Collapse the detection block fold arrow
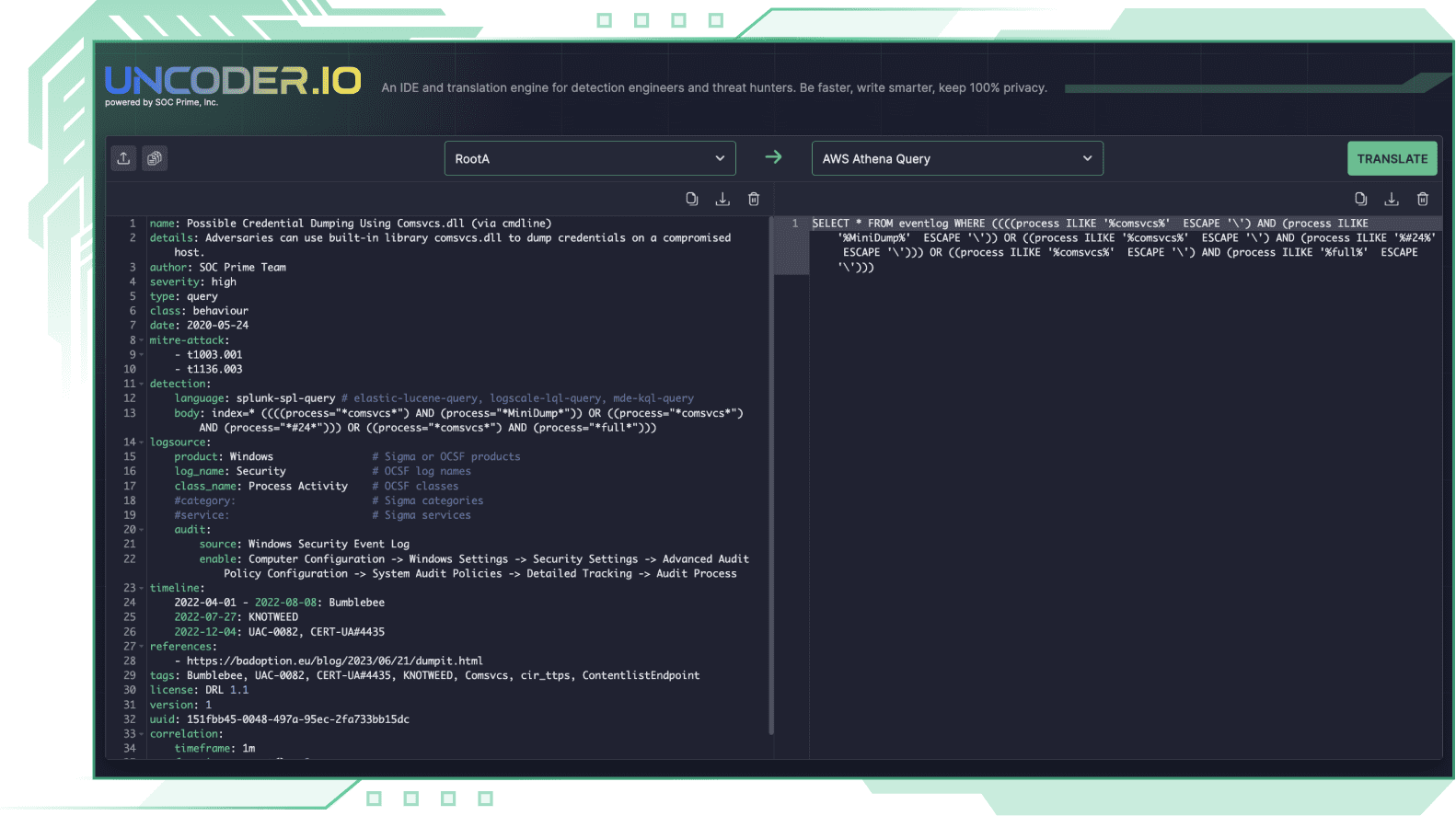 142,384
